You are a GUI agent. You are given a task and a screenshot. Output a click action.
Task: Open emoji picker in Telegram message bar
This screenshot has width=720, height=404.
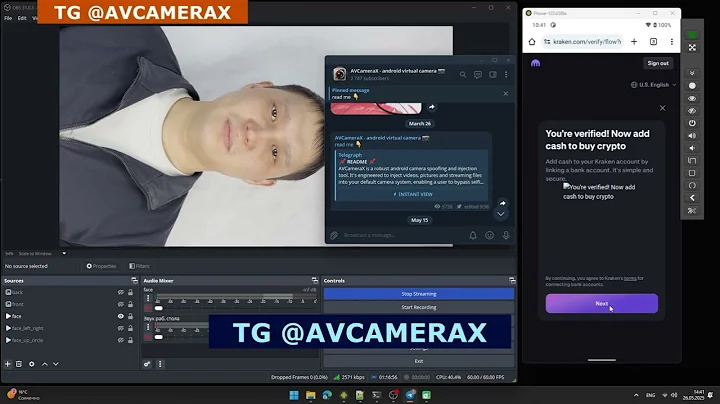click(489, 236)
